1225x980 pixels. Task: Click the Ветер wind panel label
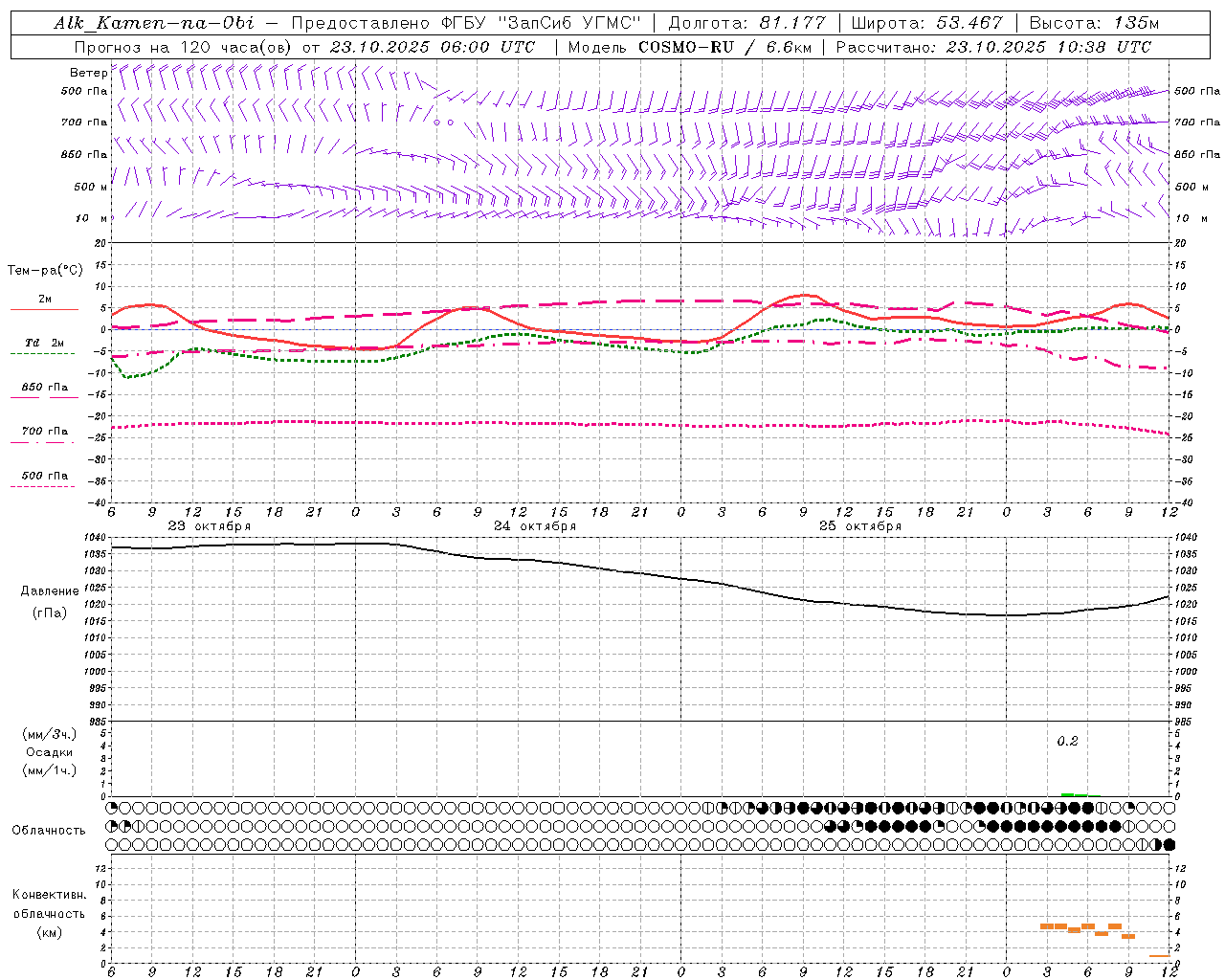point(88,73)
